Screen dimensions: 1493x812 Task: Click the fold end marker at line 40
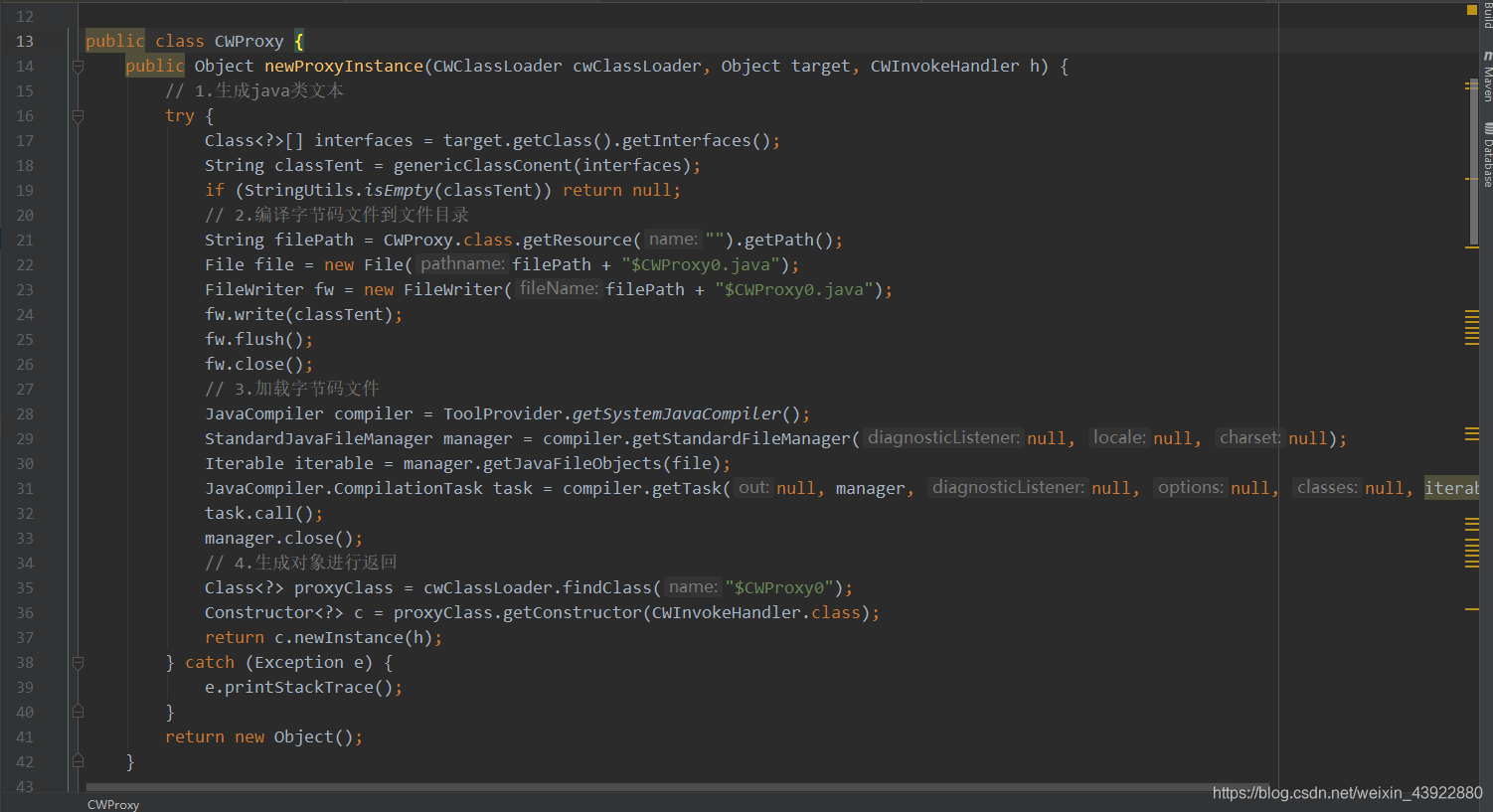pos(78,713)
